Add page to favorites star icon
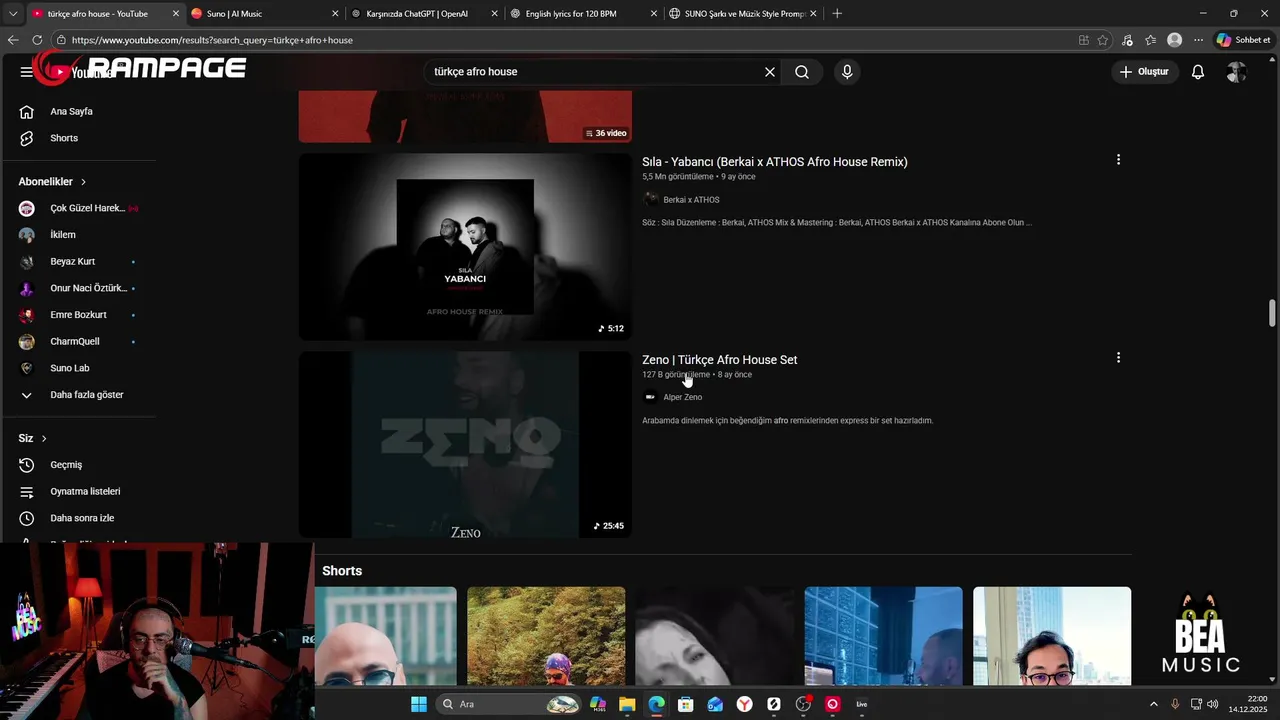 [x=1103, y=40]
